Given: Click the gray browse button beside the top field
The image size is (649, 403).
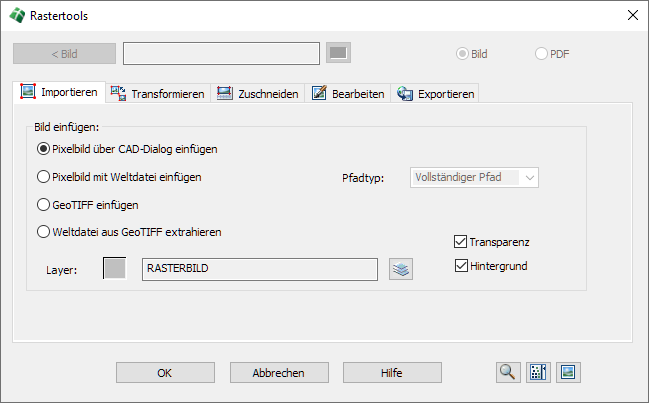Looking at the screenshot, I should click(x=339, y=53).
